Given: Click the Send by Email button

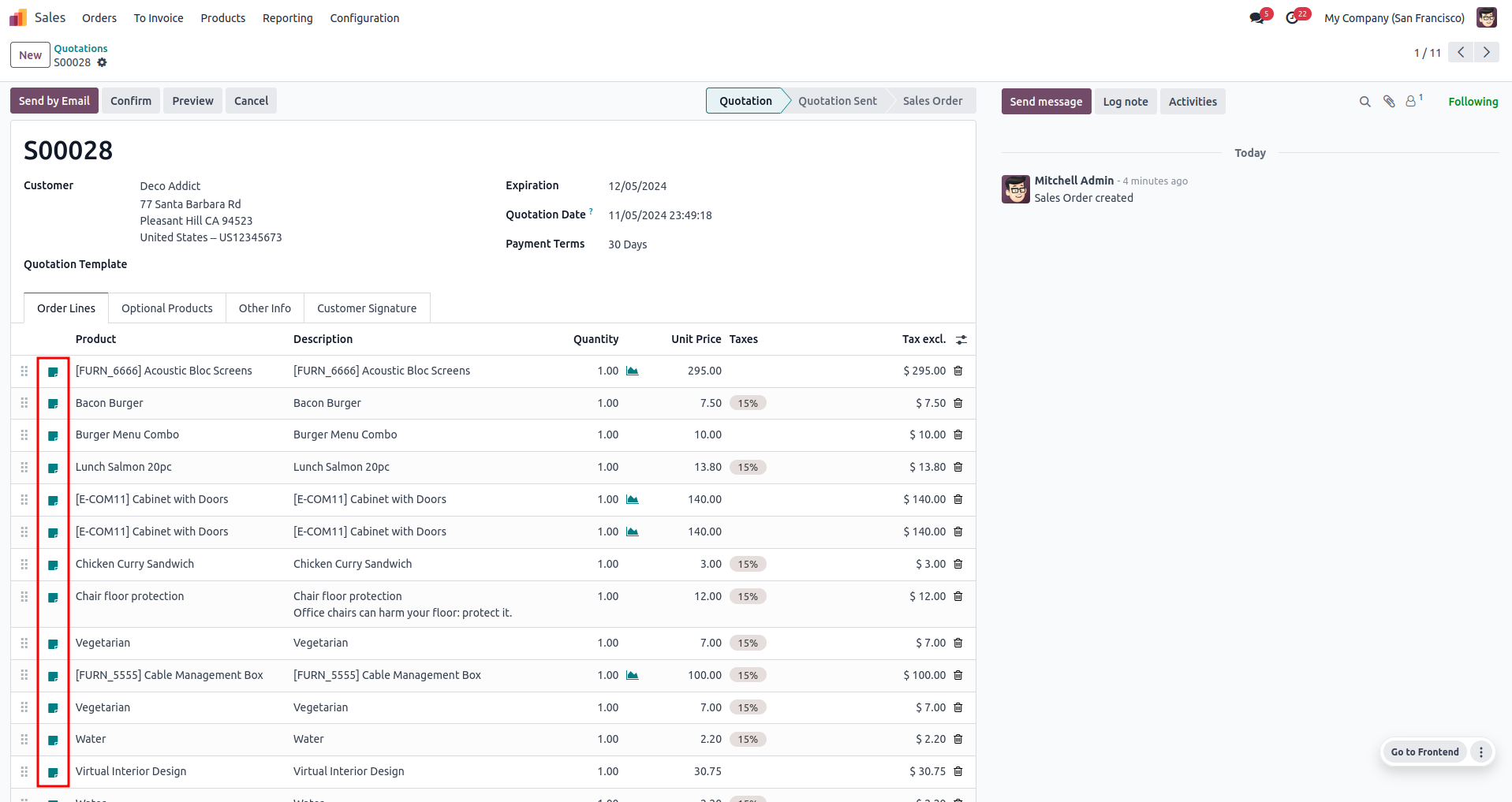Looking at the screenshot, I should [x=54, y=101].
